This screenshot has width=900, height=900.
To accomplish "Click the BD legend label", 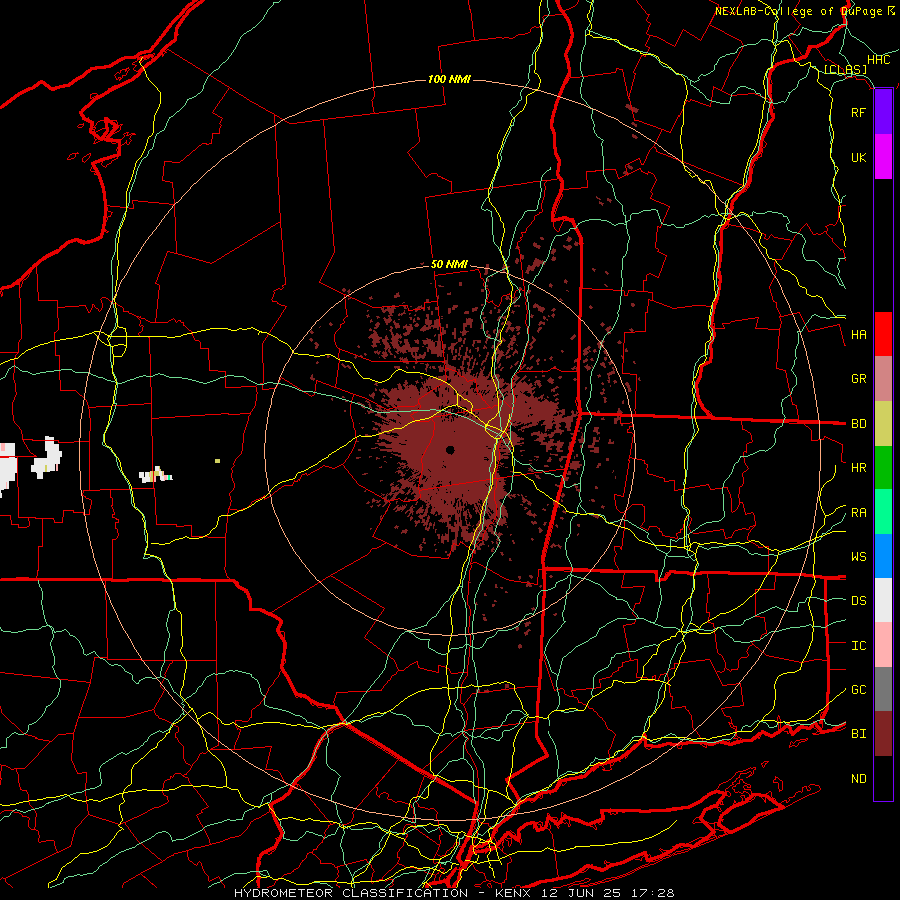I will pyautogui.click(x=858, y=424).
